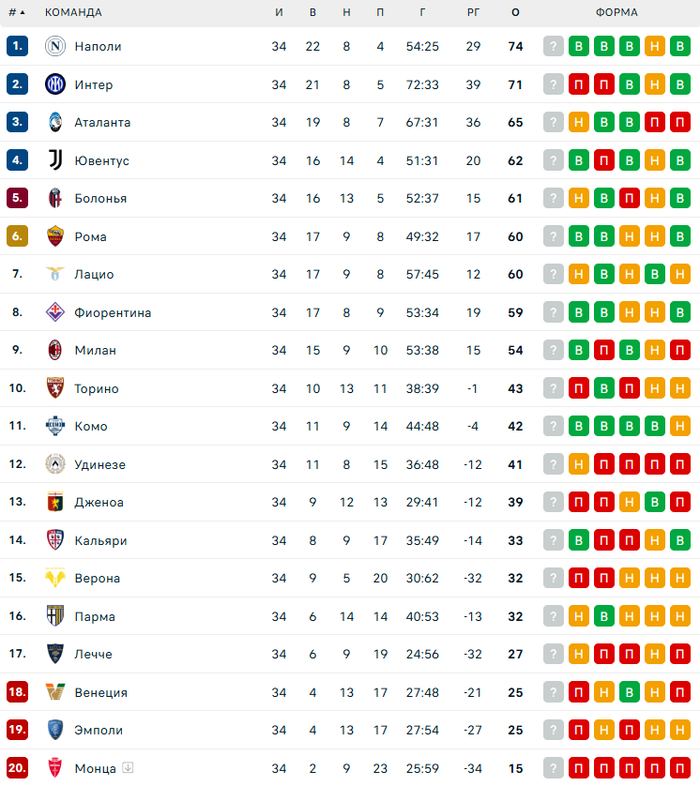The width and height of the screenshot is (700, 786).
Task: Open the Болонья team page link
Action: click(x=100, y=198)
